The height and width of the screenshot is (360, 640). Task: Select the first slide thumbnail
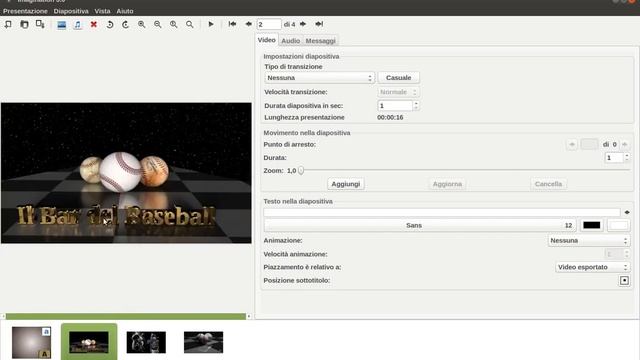[31, 342]
